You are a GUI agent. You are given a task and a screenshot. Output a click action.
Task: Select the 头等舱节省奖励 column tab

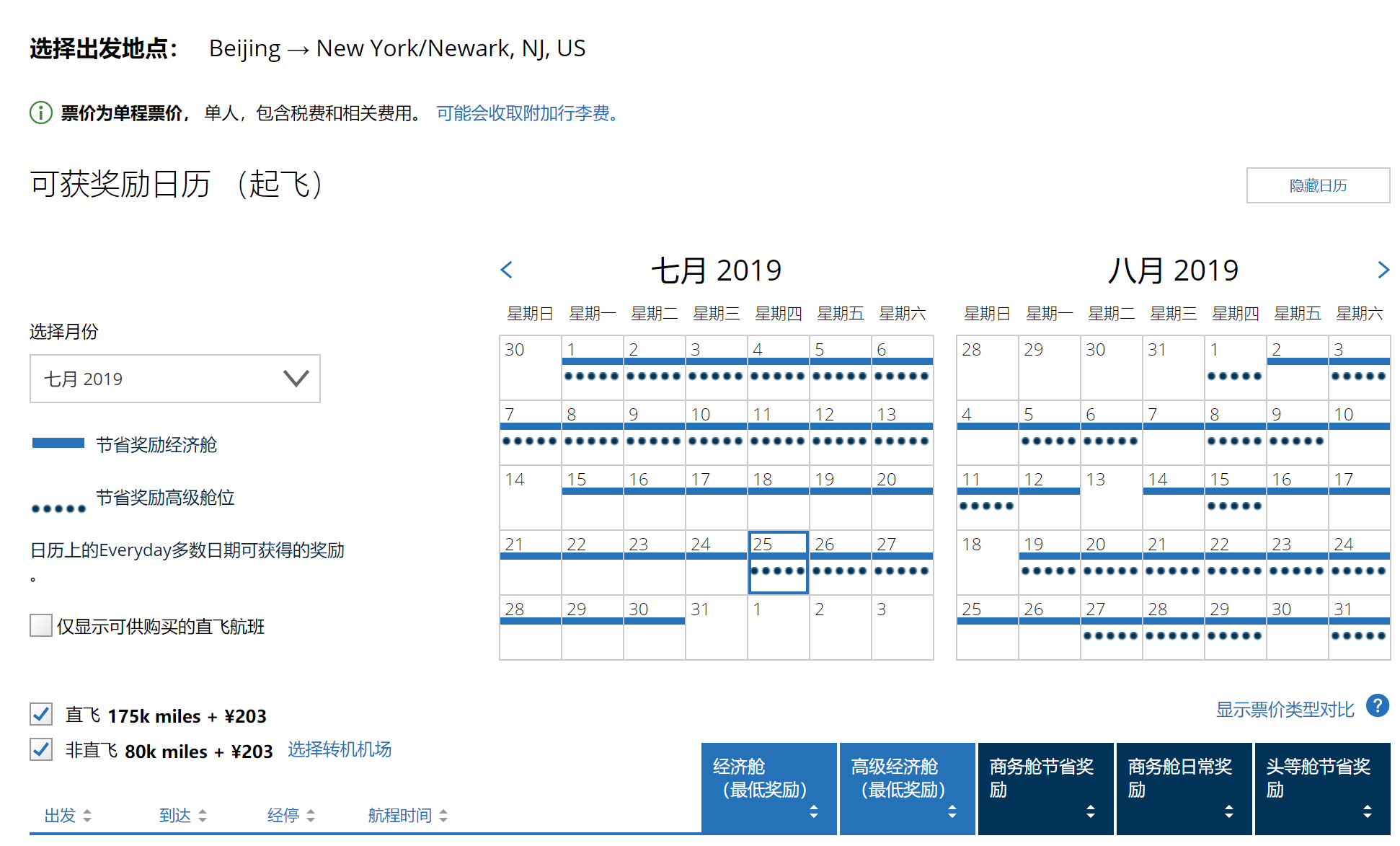1322,788
